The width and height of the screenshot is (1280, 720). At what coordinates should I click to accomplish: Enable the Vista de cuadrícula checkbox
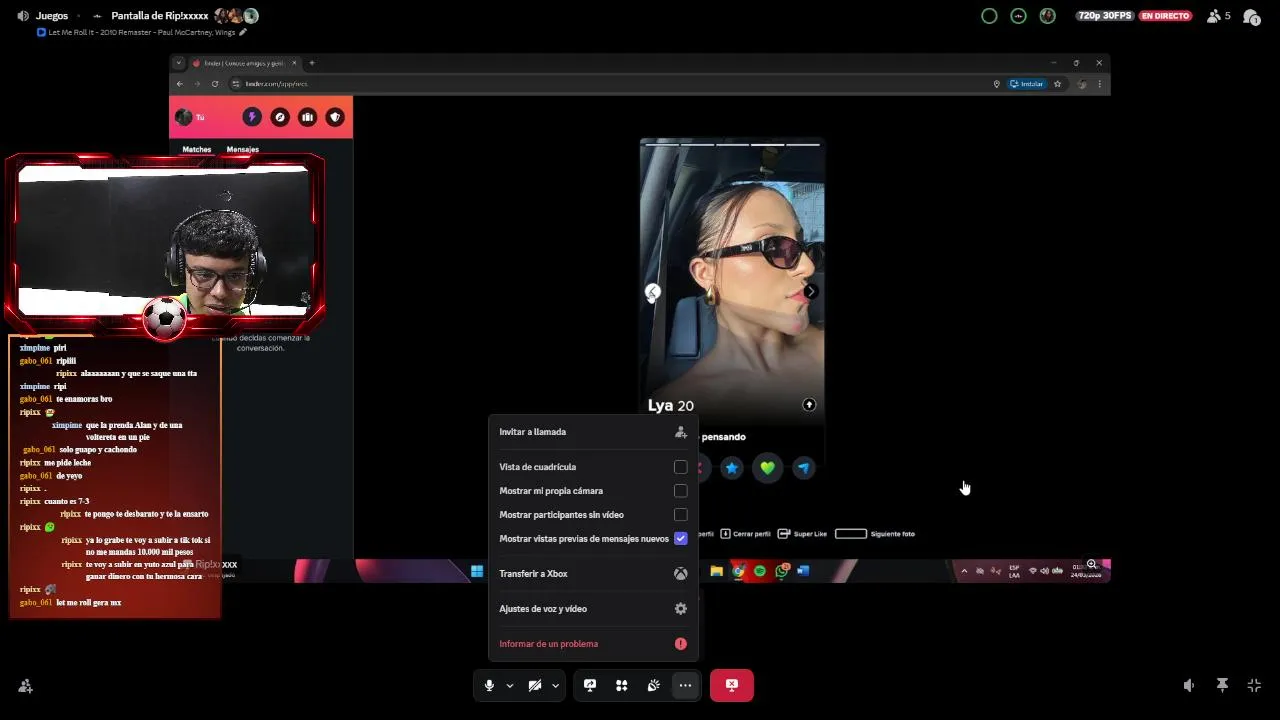[x=681, y=467]
